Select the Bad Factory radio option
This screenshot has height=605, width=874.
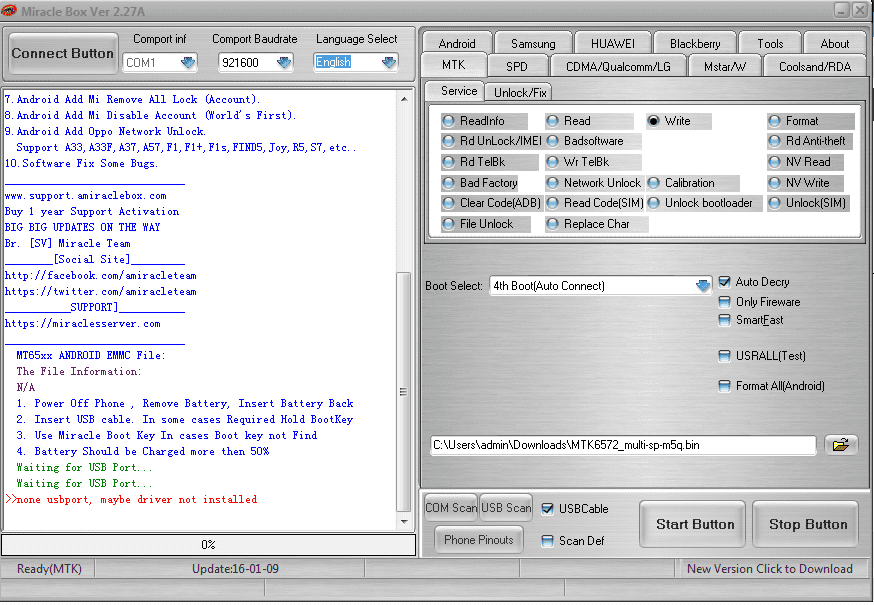(448, 183)
